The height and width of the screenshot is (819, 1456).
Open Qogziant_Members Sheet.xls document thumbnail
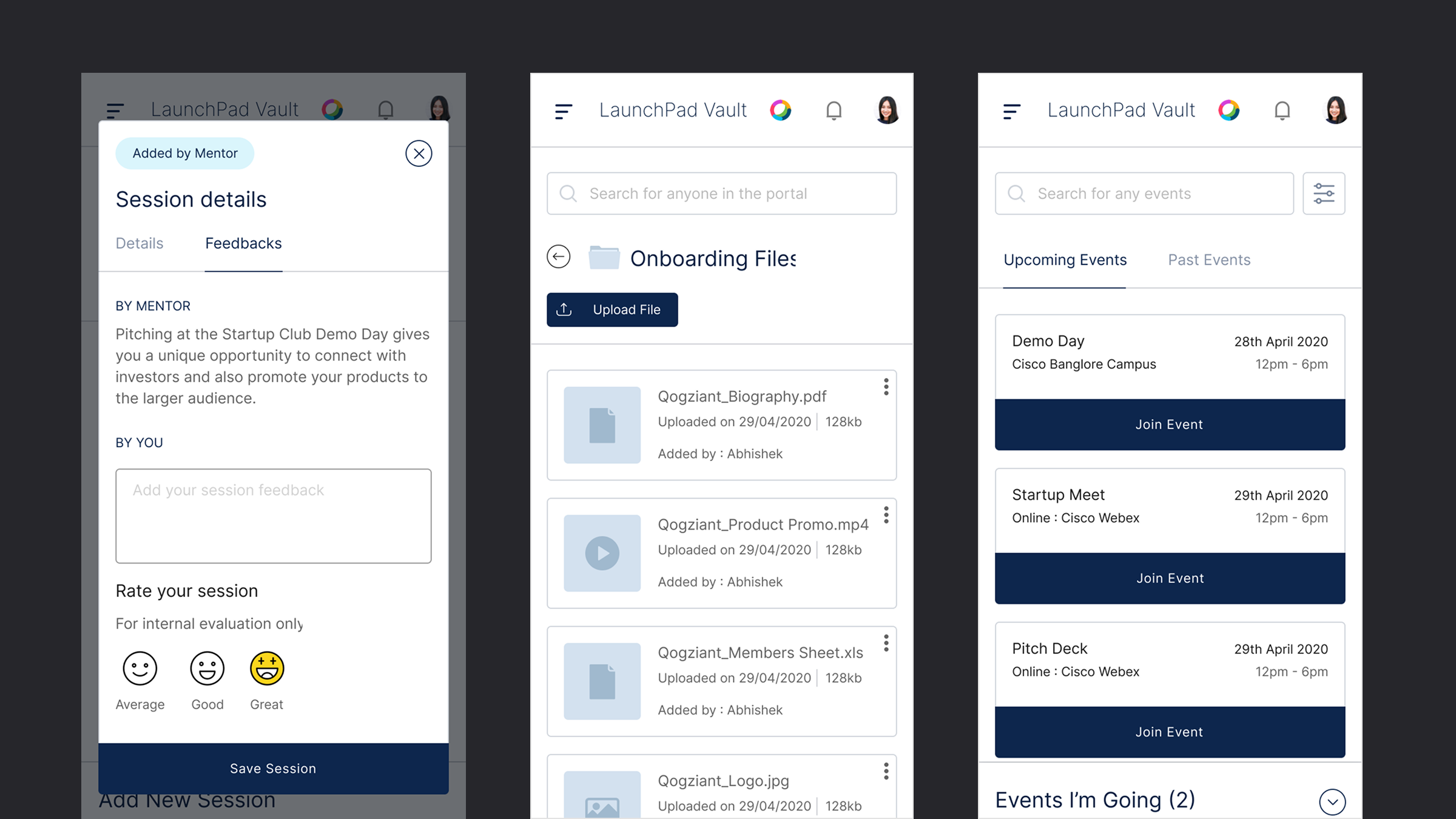click(602, 681)
